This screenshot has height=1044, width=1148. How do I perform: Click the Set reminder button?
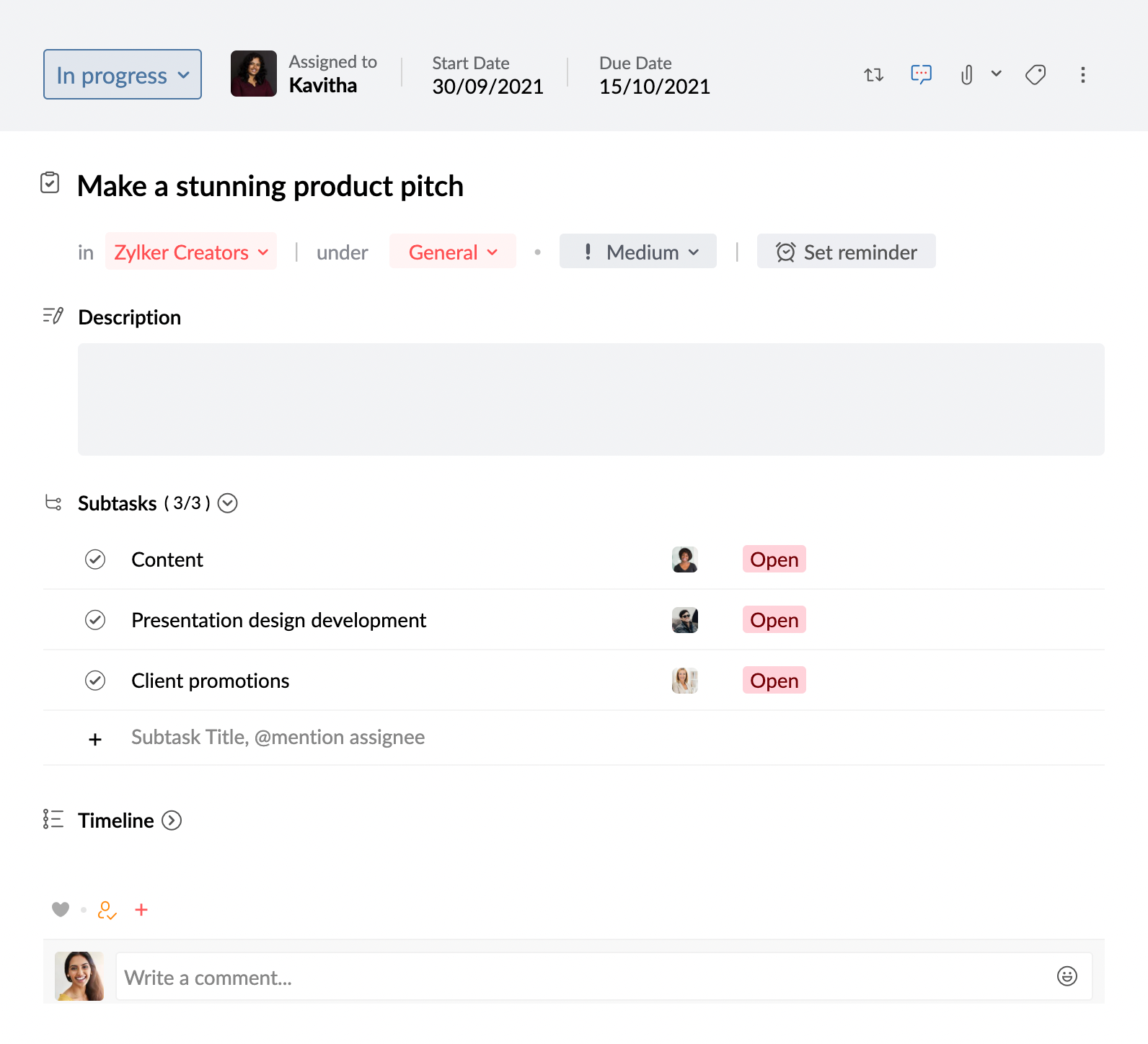point(846,252)
